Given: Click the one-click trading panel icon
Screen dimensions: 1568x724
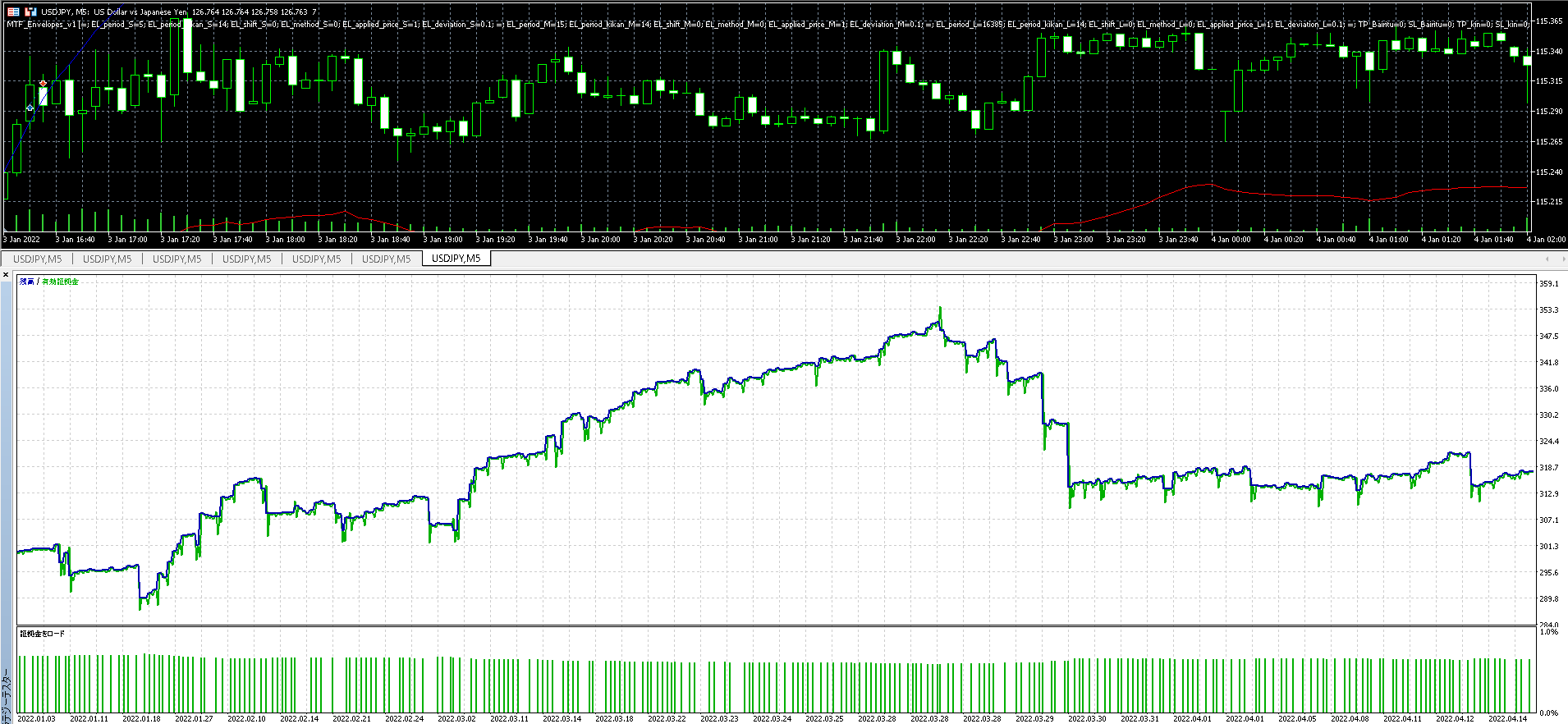Looking at the screenshot, I should 13,11.
